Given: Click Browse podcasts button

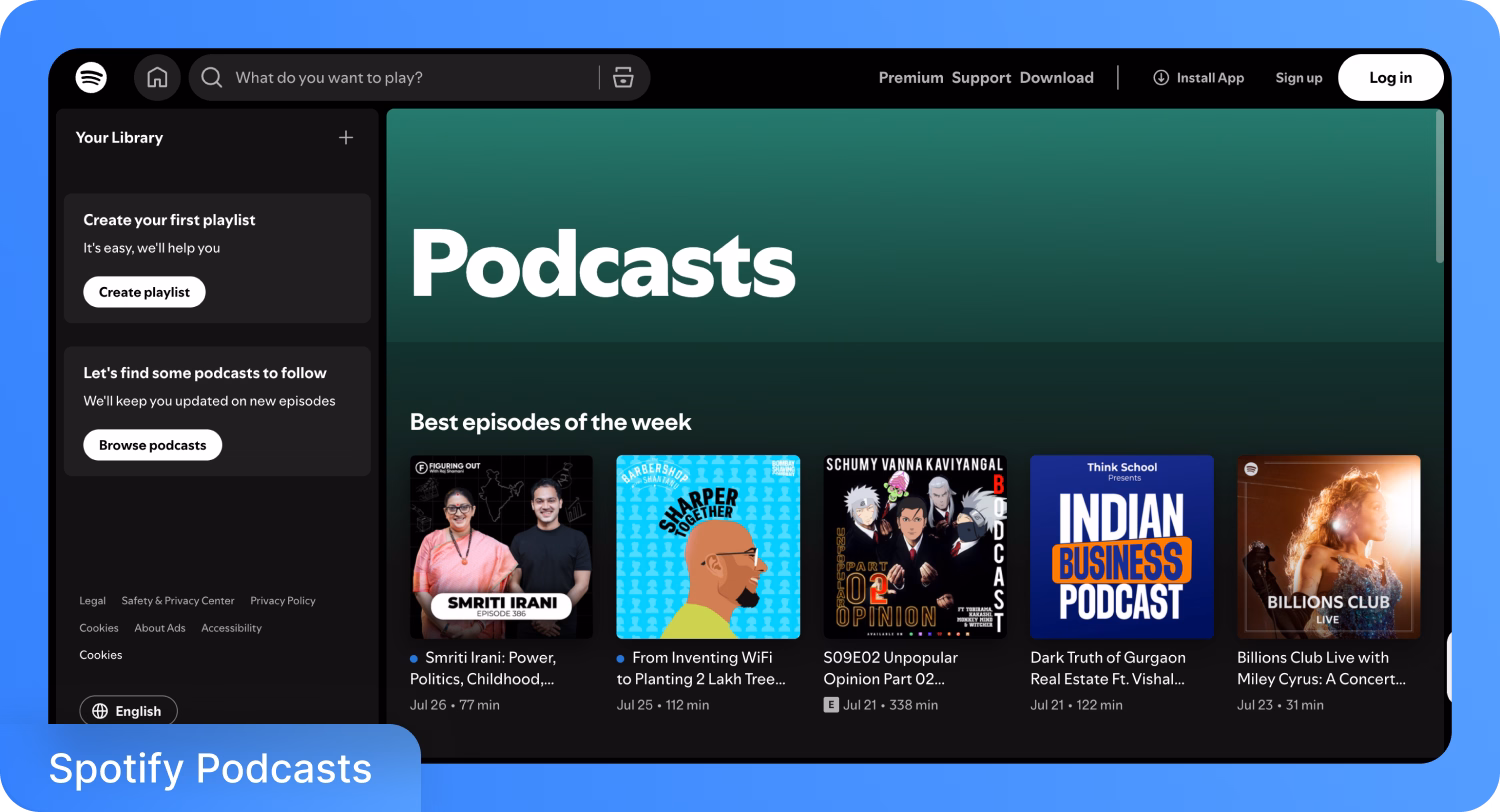Looking at the screenshot, I should click(x=152, y=445).
